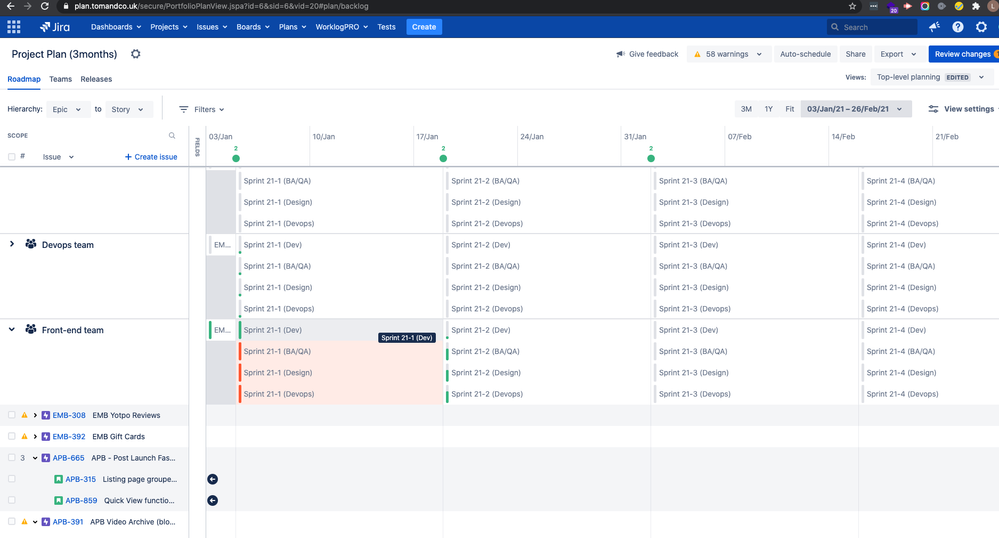
Task: Click the epic icon of APB-665
Action: 46,458
